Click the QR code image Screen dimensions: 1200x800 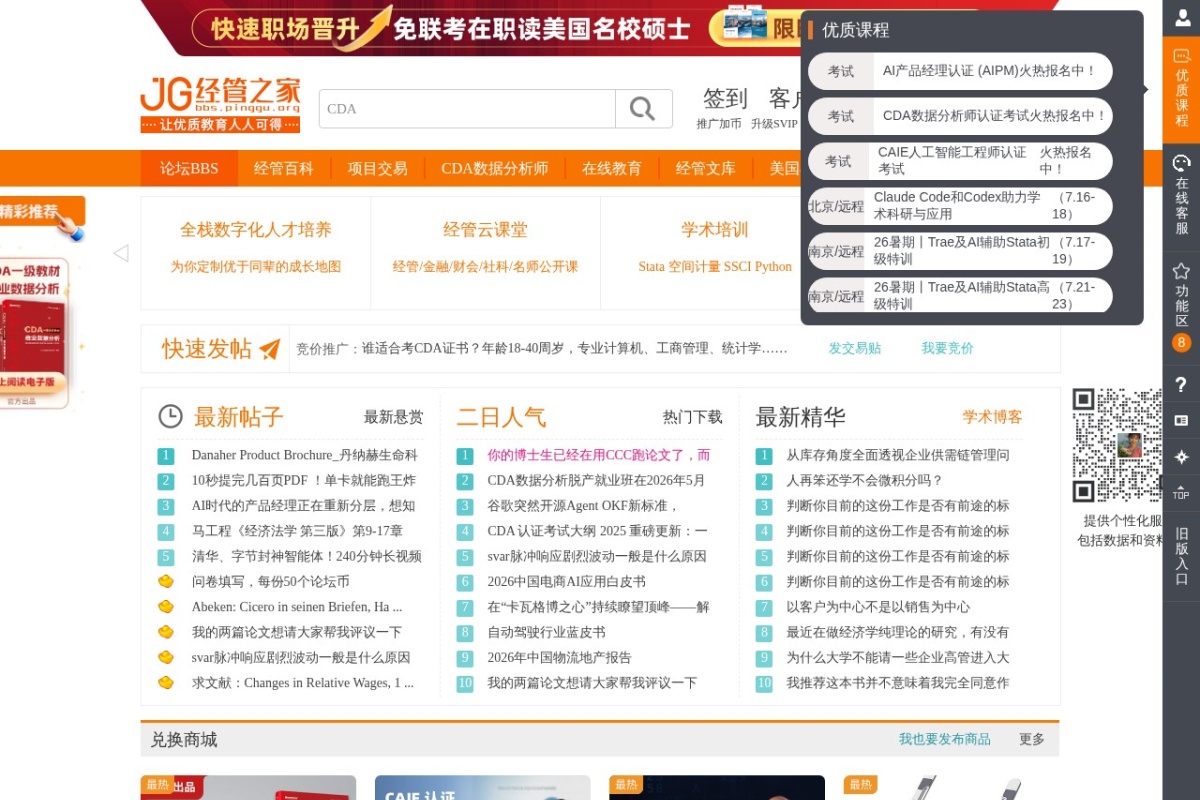[1117, 445]
